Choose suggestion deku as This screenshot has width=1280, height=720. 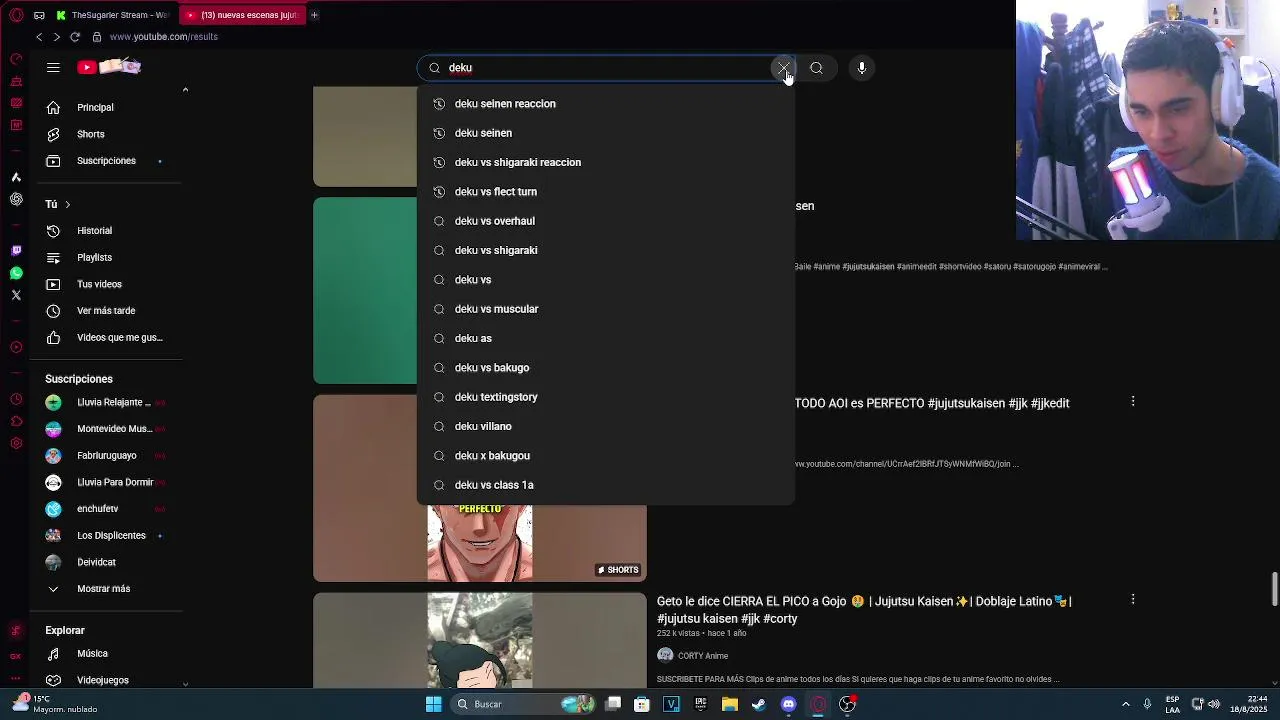point(606,338)
